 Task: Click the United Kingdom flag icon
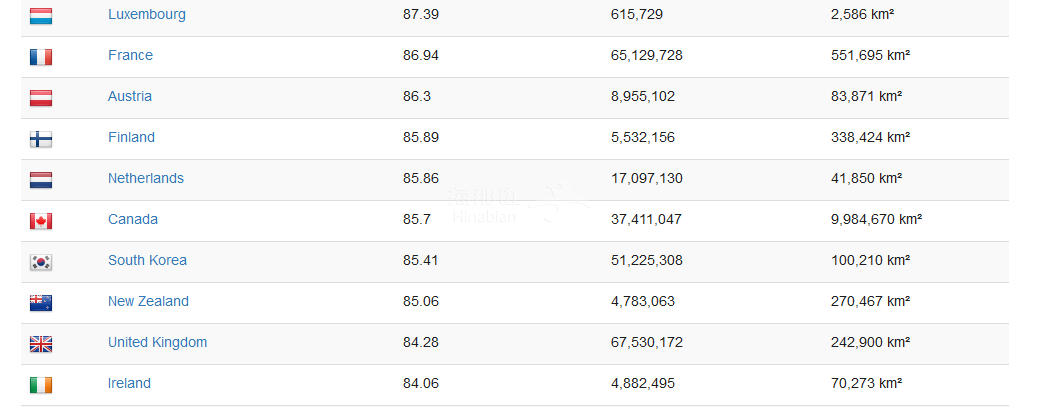pyautogui.click(x=41, y=344)
